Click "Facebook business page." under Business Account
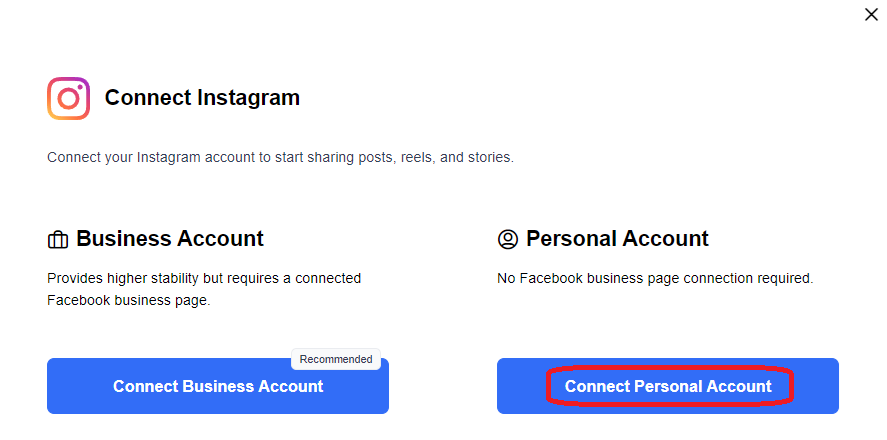 [x=128, y=300]
